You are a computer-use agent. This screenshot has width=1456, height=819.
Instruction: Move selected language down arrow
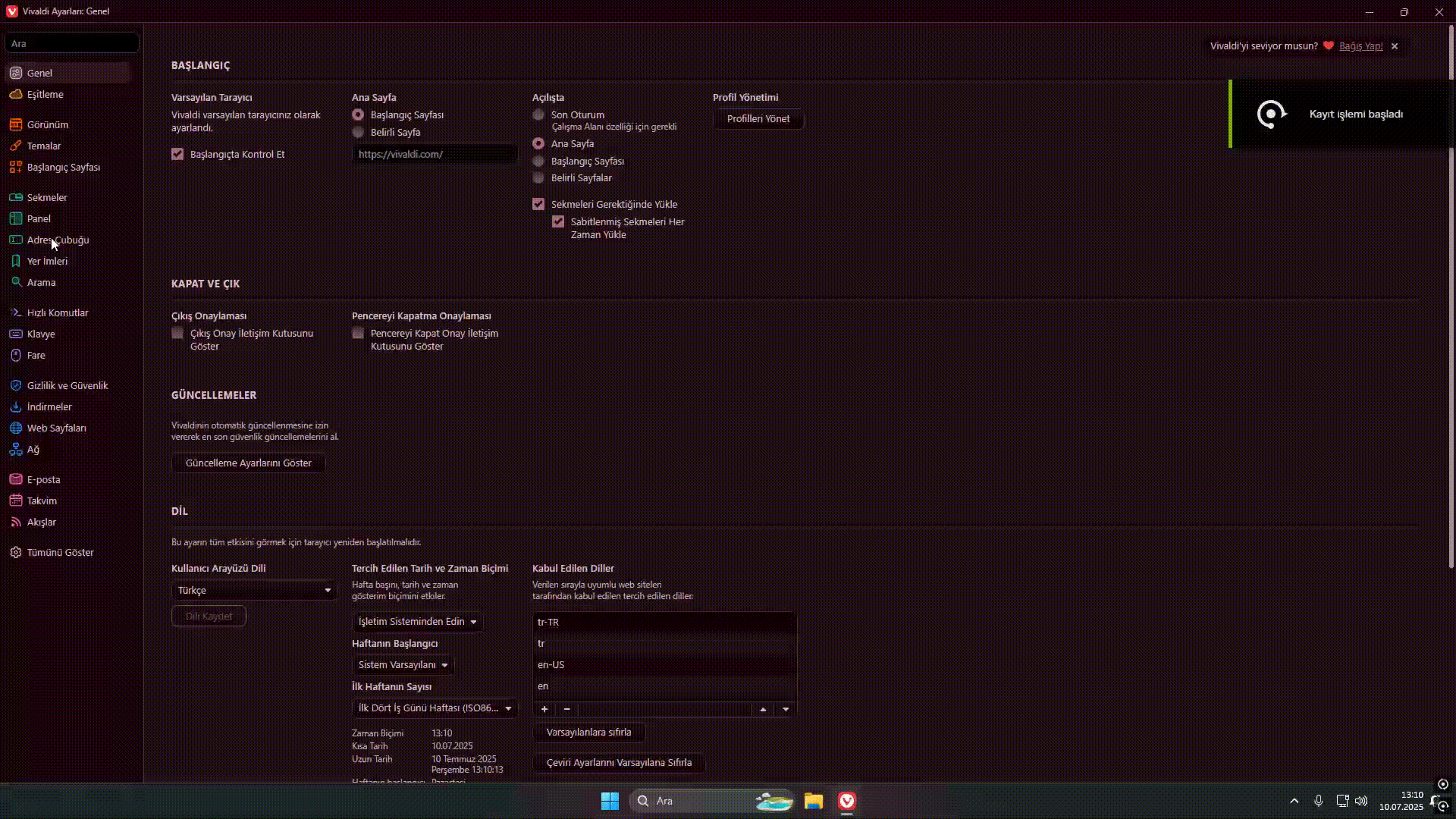point(786,710)
